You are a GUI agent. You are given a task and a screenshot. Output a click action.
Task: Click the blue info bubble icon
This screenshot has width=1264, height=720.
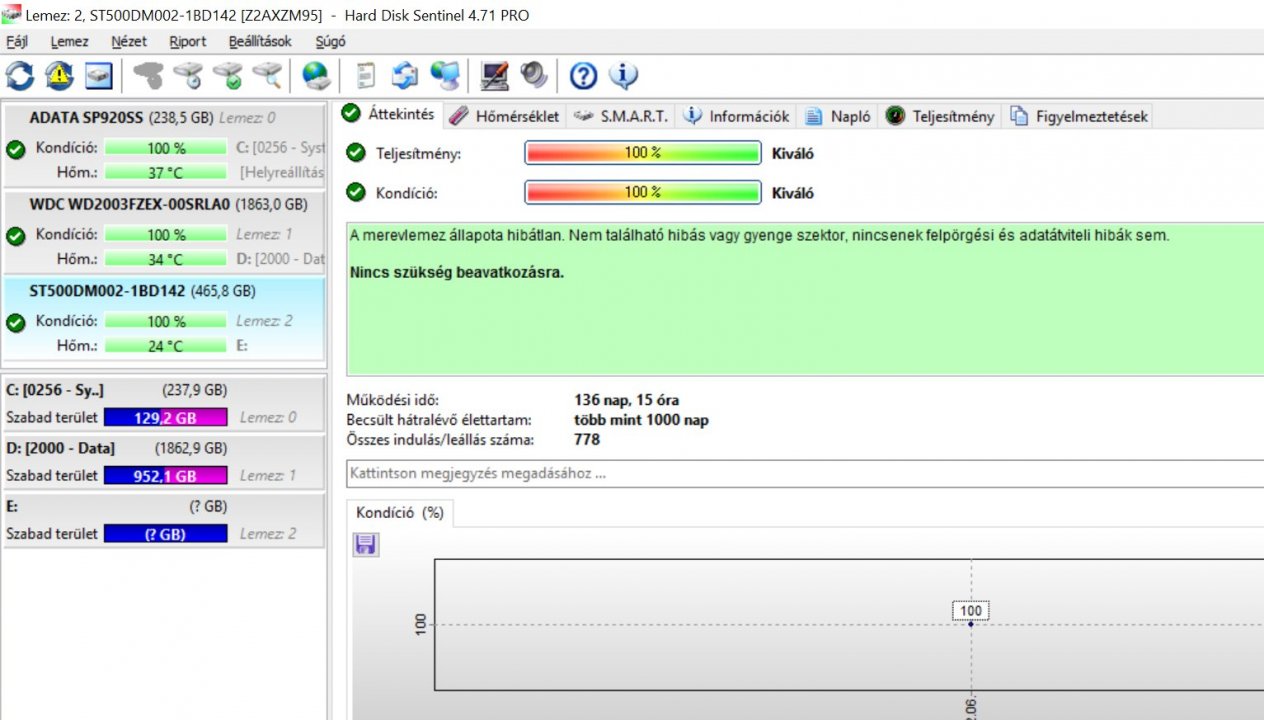tap(623, 75)
